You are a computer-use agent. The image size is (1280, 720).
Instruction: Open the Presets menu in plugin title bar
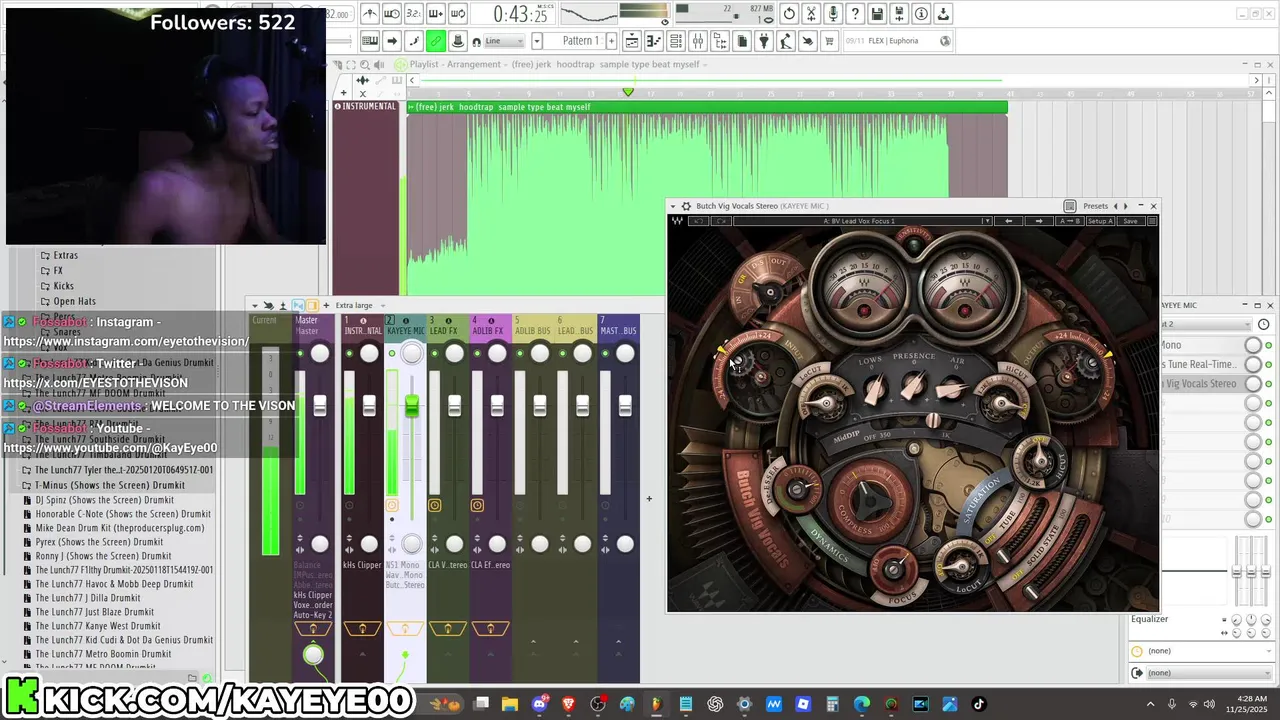tap(1095, 206)
